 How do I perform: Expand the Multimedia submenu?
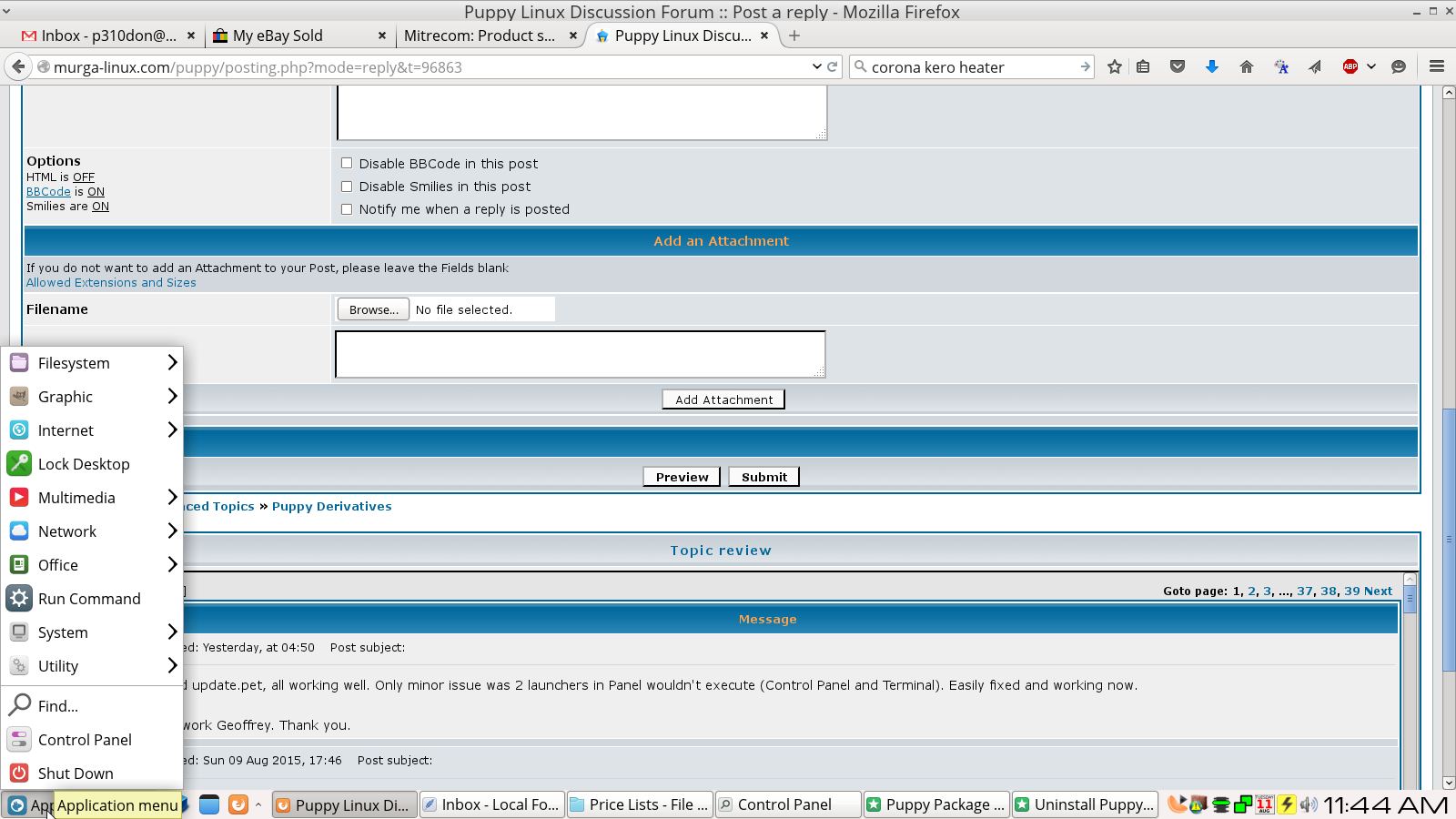tap(92, 498)
